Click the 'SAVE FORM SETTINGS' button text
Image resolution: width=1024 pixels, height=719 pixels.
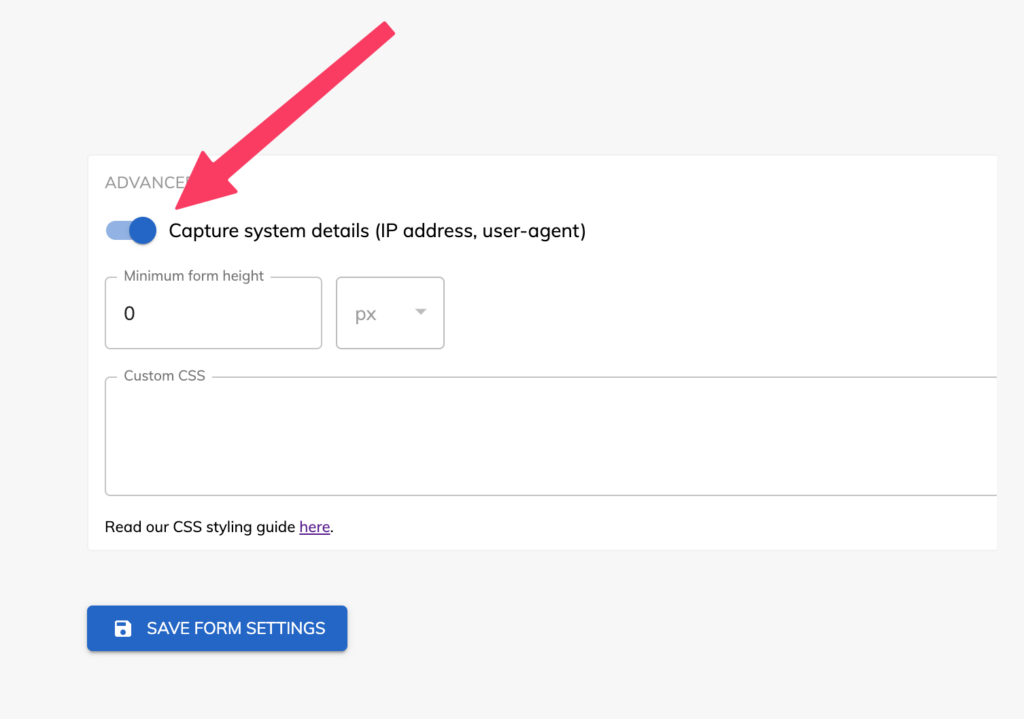coord(236,629)
